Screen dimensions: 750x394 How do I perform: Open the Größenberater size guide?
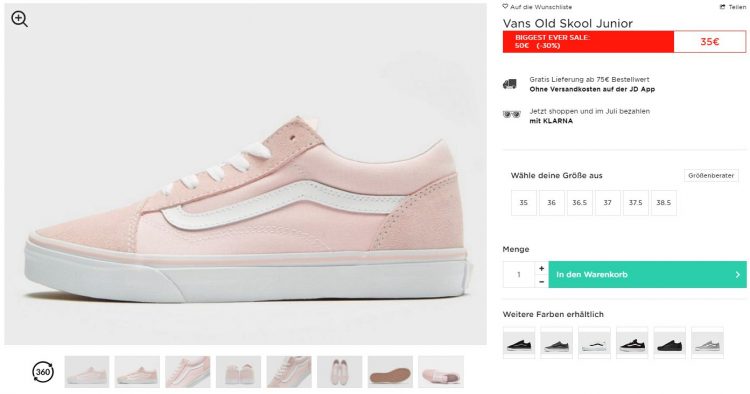[x=711, y=175]
